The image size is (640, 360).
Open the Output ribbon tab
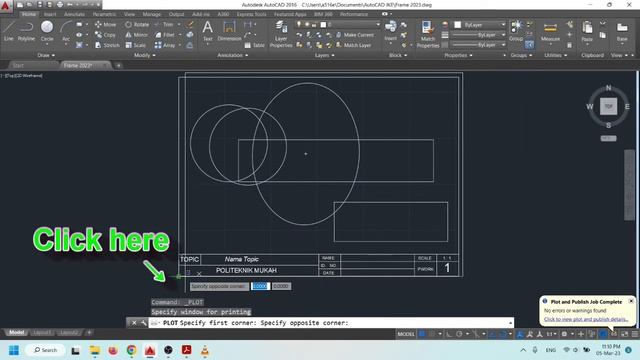[176, 14]
